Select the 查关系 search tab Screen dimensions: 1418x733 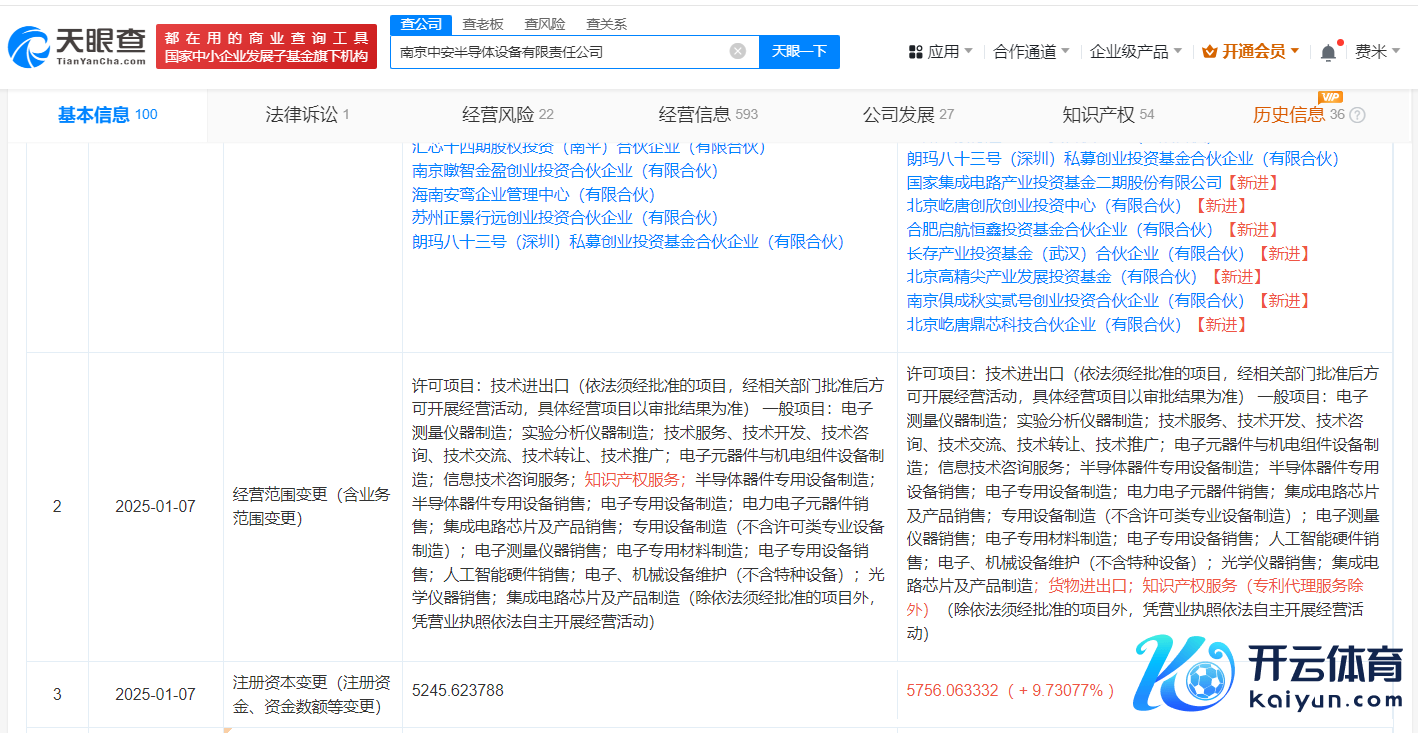point(606,24)
